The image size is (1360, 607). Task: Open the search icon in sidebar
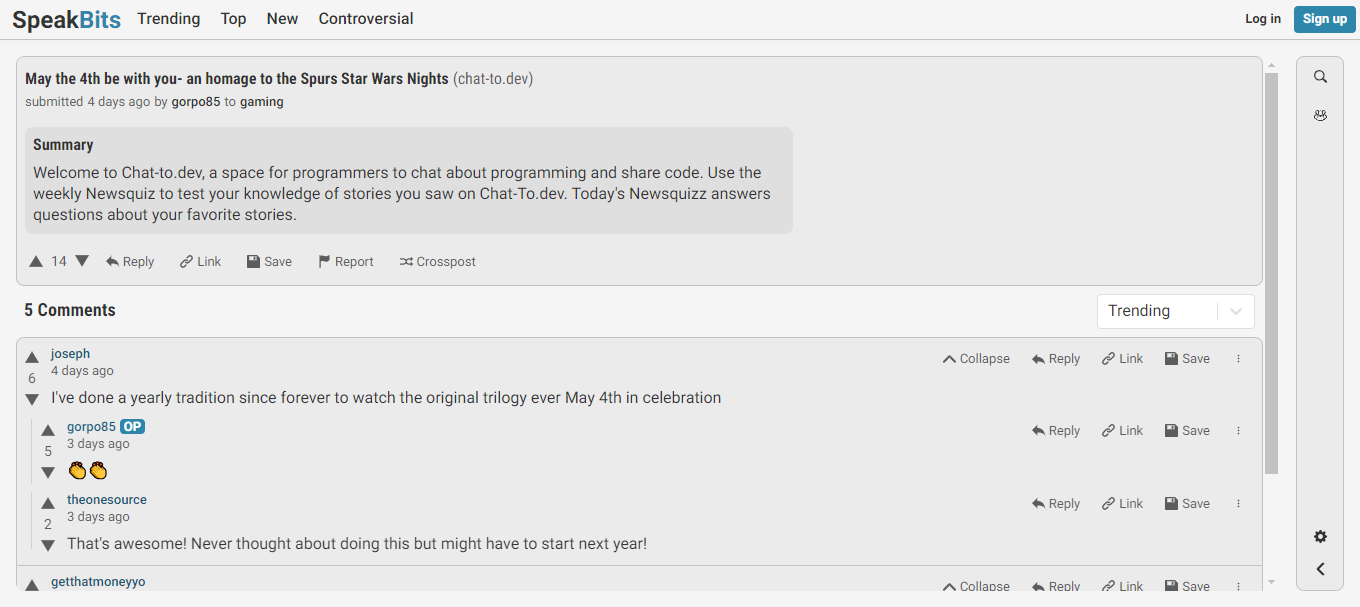1320,77
